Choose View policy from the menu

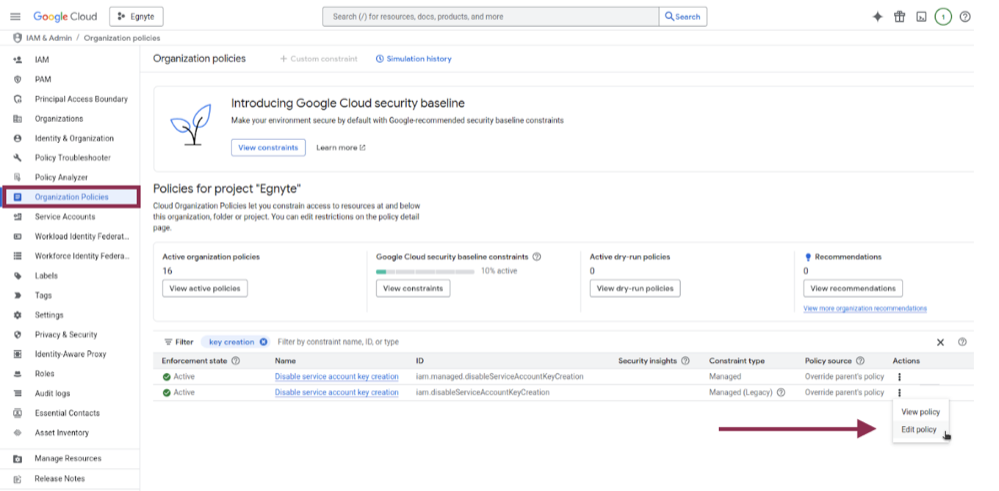pos(921,412)
